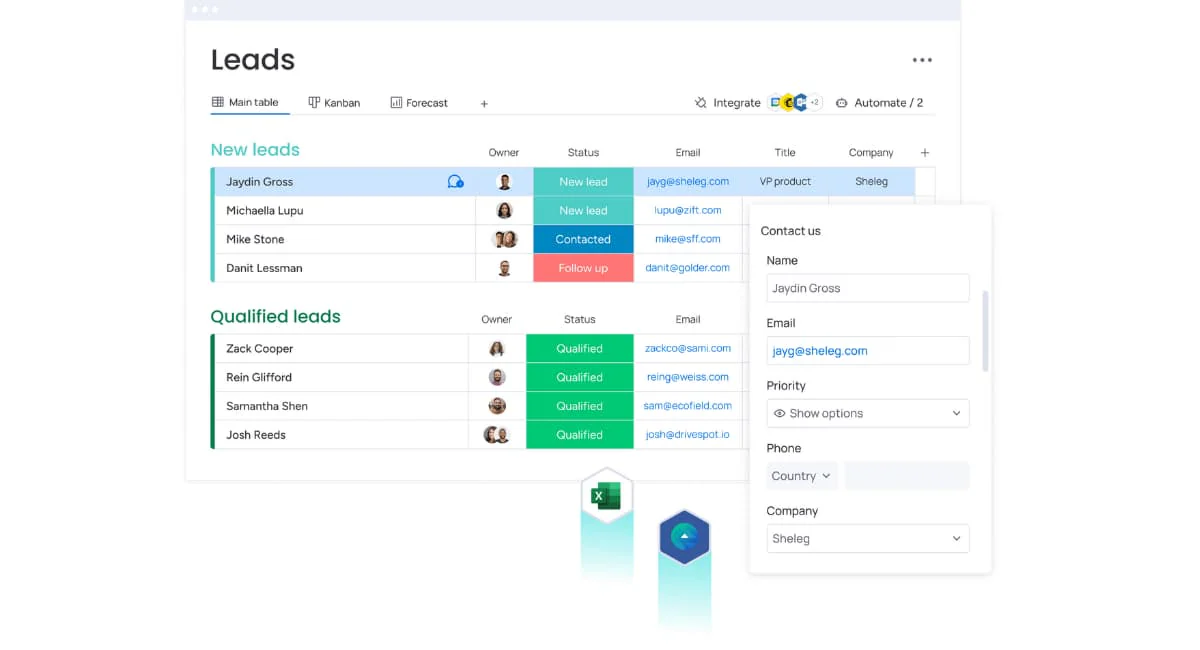
Task: Add a new view with plus icon
Action: 484,104
